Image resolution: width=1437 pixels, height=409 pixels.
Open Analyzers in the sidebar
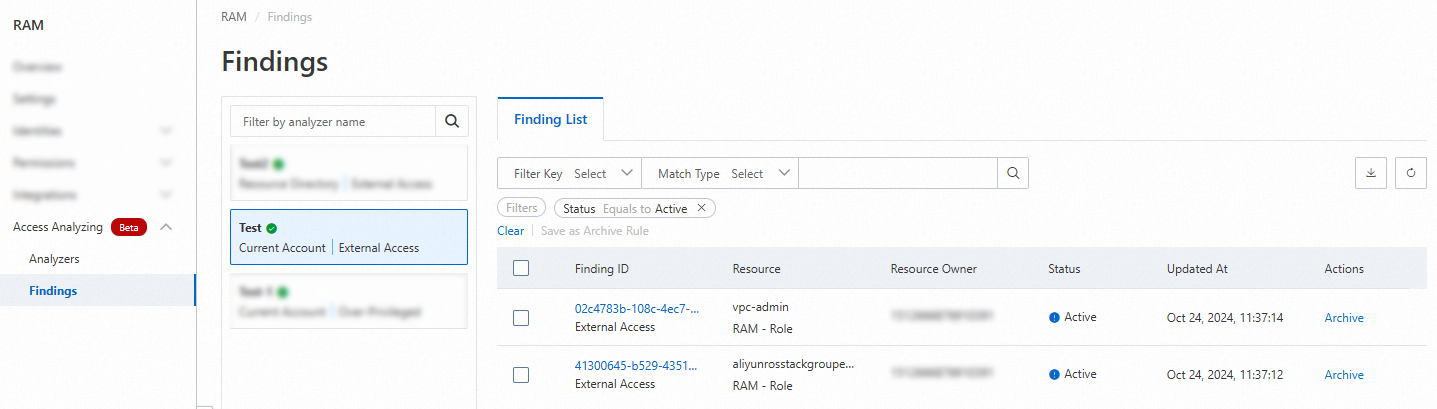(54, 259)
